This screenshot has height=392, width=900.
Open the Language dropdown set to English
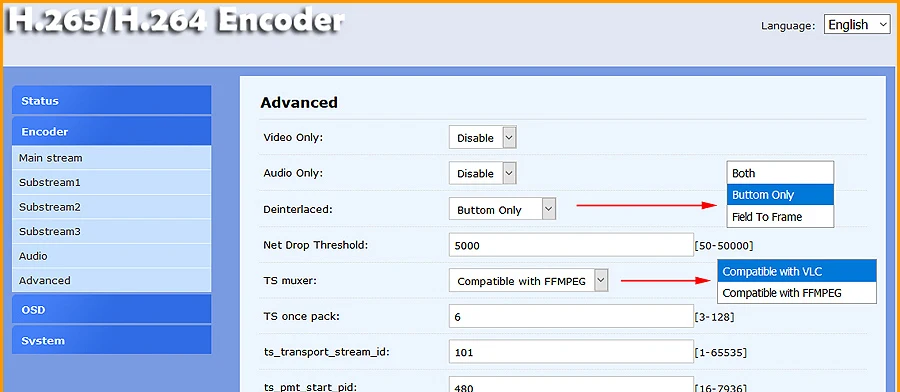tap(857, 25)
